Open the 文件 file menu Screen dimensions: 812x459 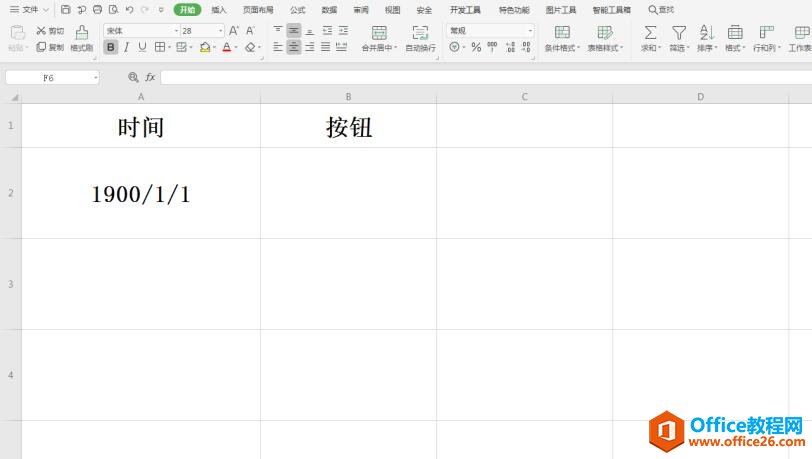tap(29, 9)
